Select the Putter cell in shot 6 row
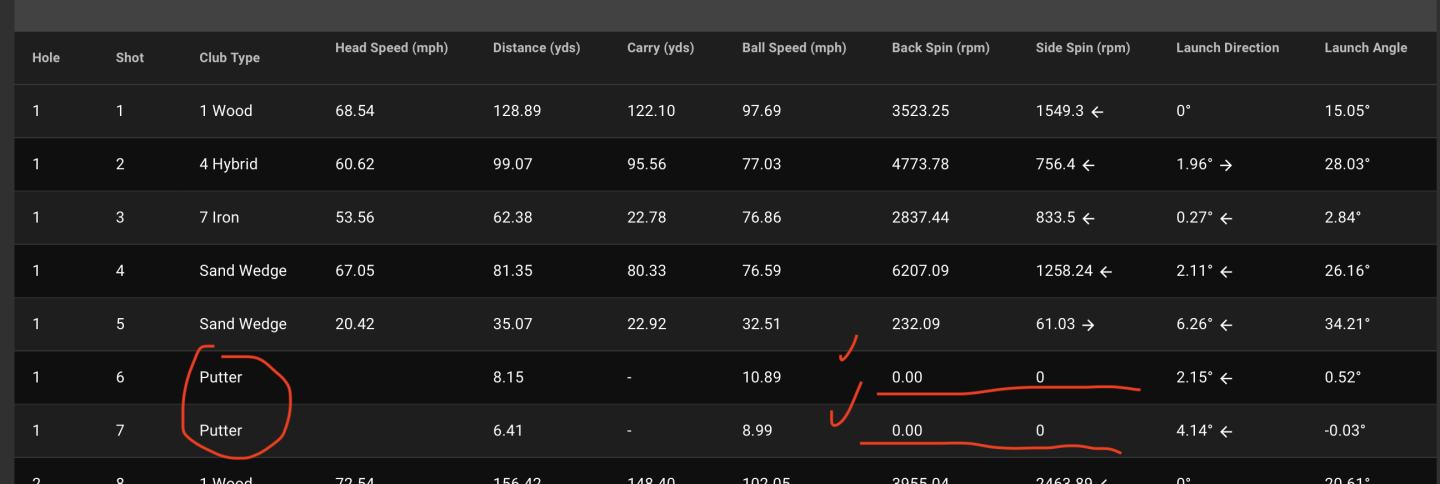 pyautogui.click(x=221, y=378)
